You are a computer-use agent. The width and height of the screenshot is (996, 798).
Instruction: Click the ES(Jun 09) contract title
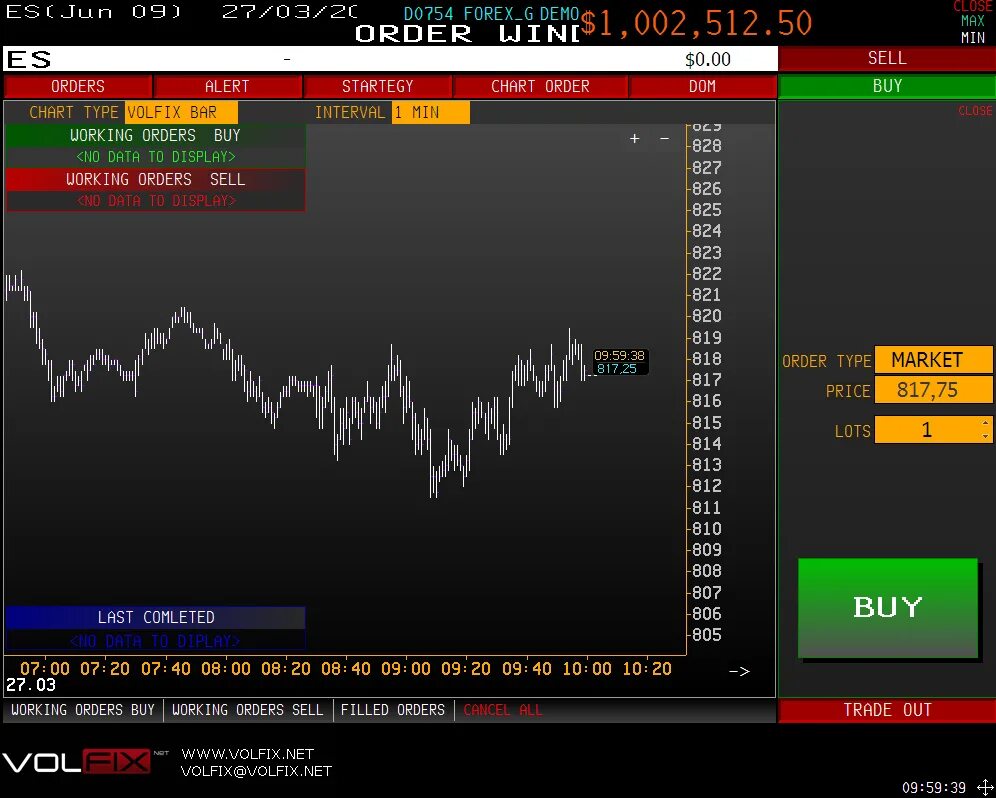[93, 11]
